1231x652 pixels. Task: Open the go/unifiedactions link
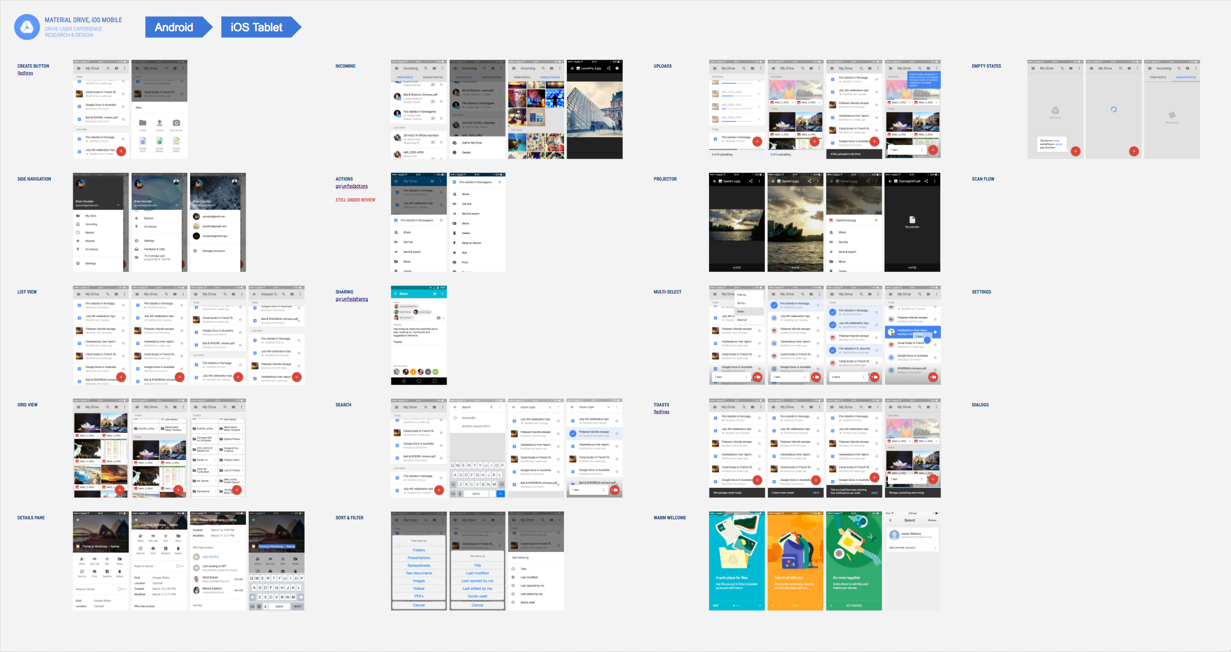(352, 186)
